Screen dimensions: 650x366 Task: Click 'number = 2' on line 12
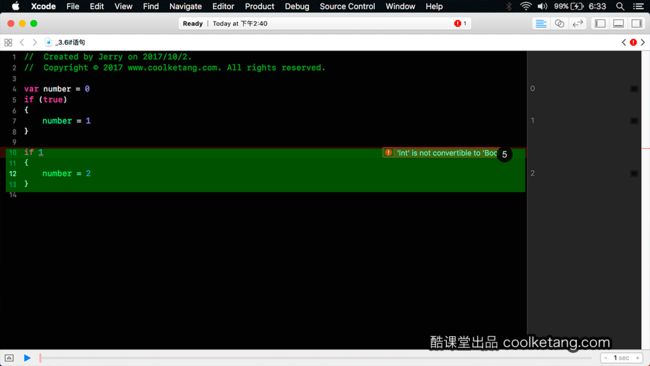[66, 173]
